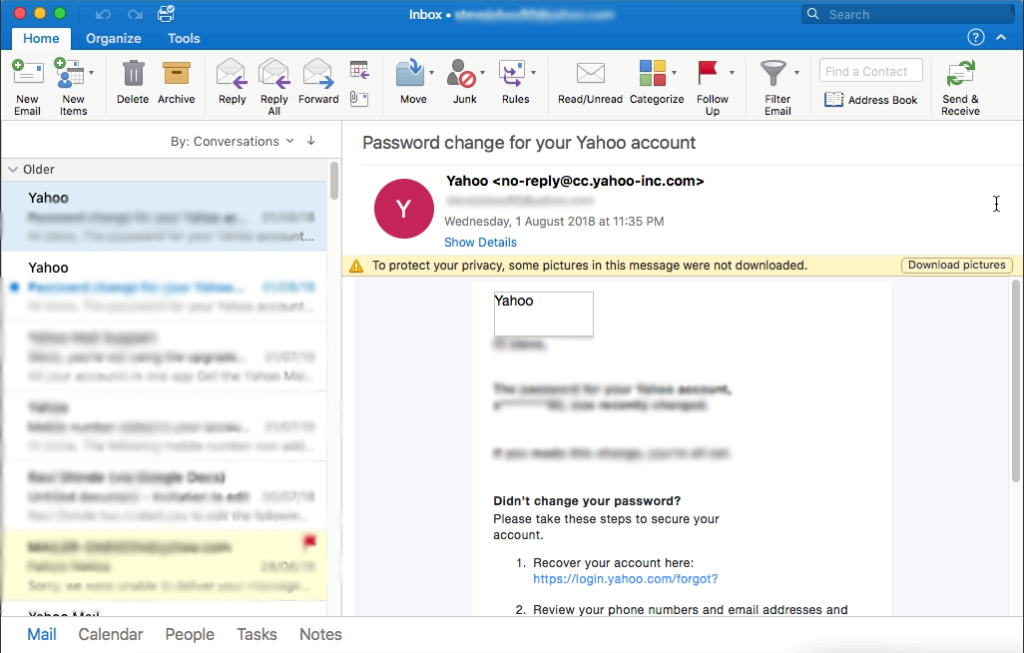Click the Filter Email funnel
The height and width of the screenshot is (653, 1024).
click(x=773, y=73)
